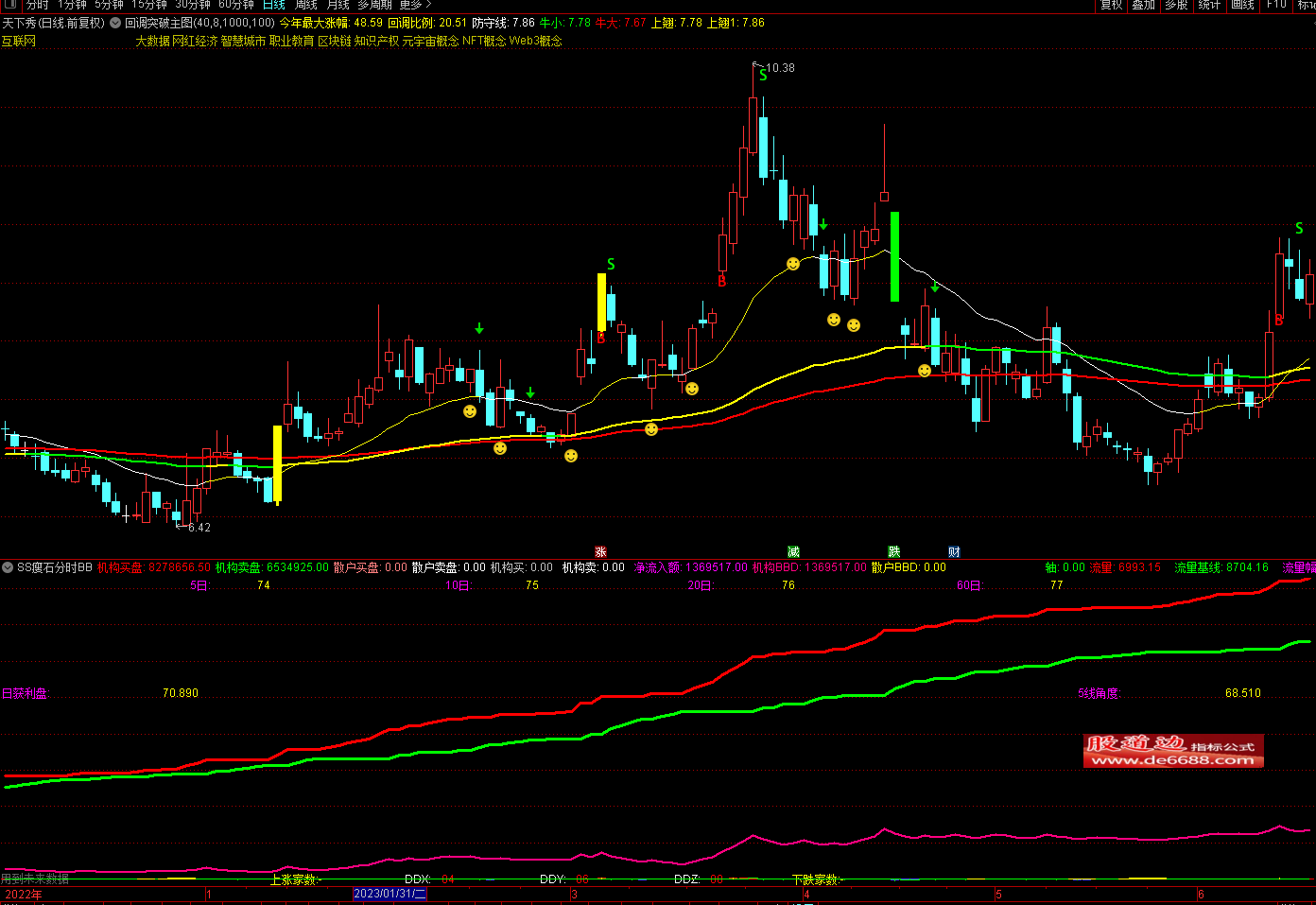This screenshot has width=1316, height=905.
Task: Click the green S sell signal at 10.38 peak
Action: [x=763, y=76]
